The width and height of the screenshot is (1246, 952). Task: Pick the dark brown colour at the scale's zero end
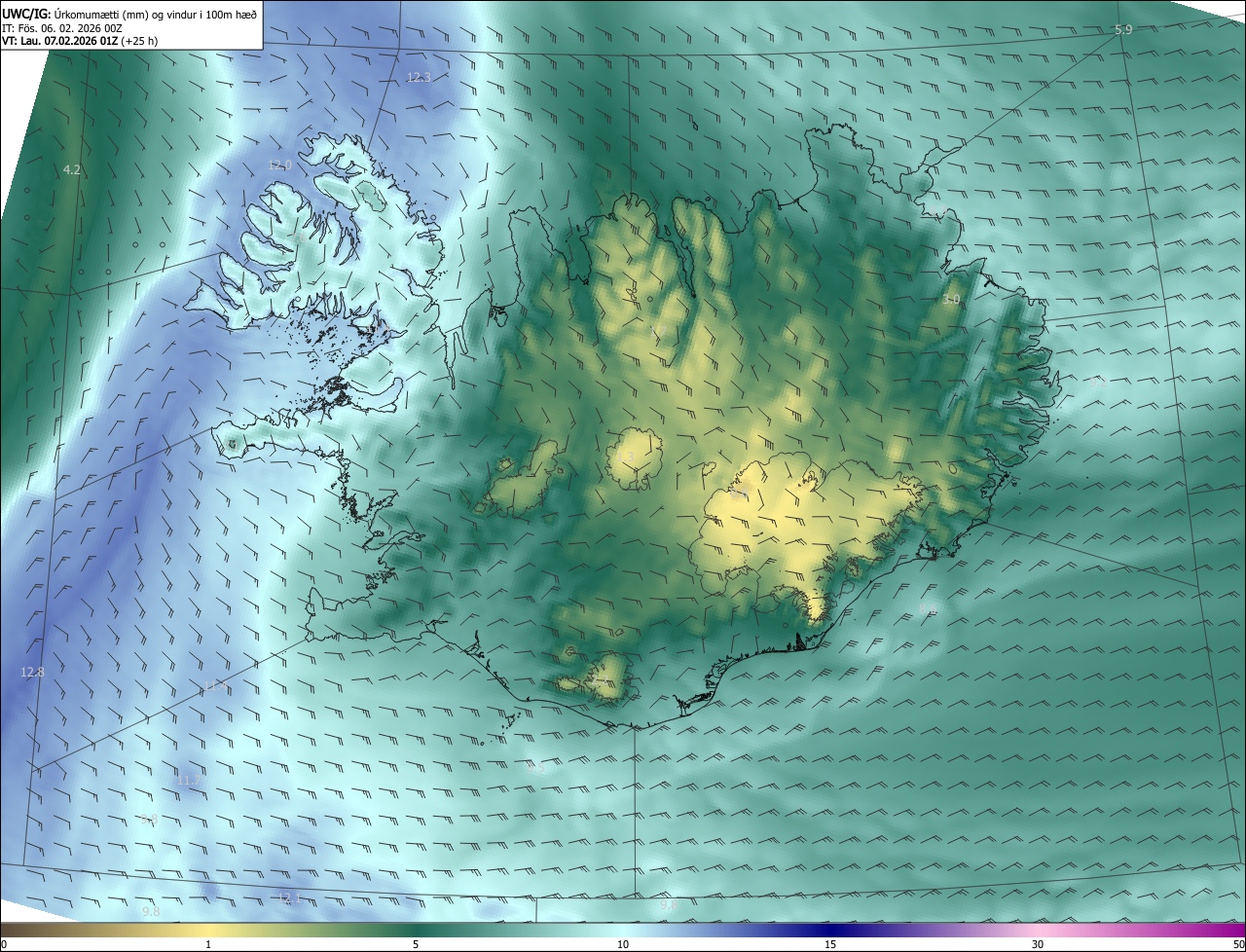pos(6,930)
